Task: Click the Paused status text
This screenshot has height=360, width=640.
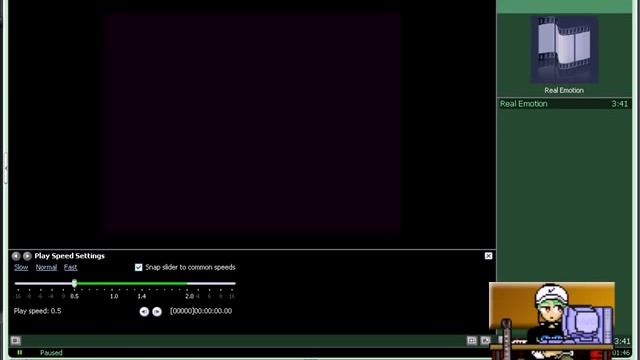Action: [x=51, y=353]
